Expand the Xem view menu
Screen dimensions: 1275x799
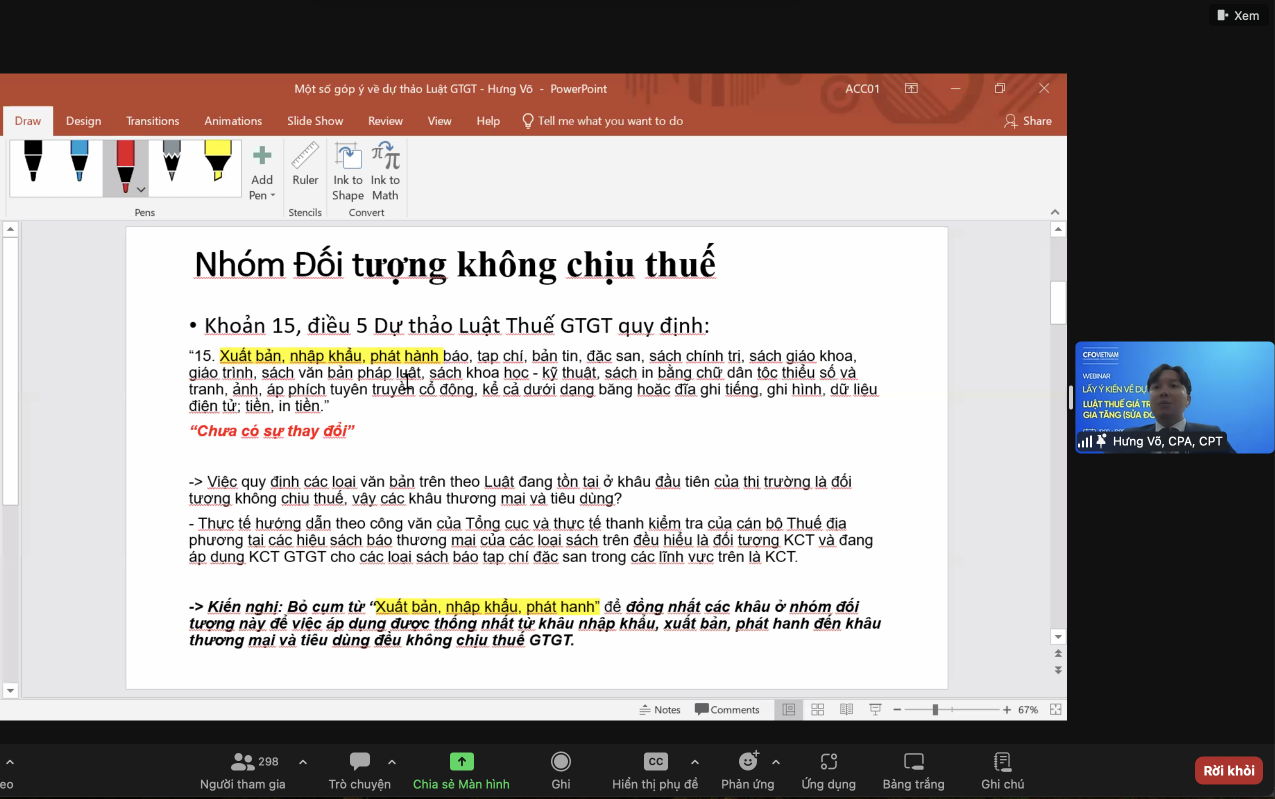(1237, 15)
